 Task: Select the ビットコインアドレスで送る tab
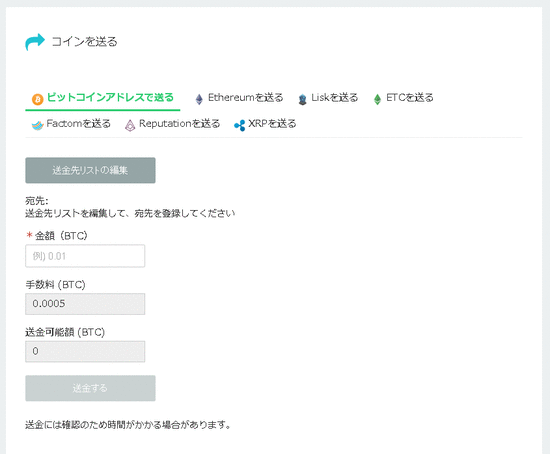pyautogui.click(x=103, y=98)
